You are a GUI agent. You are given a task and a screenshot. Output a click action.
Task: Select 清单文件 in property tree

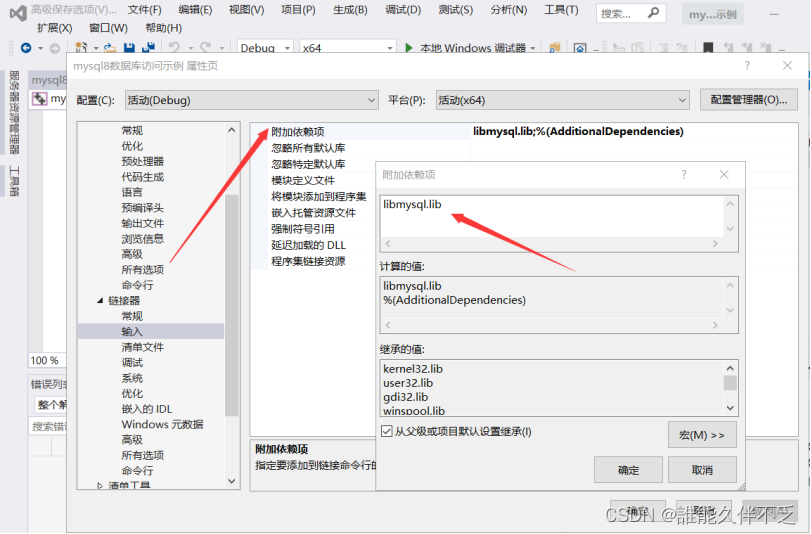tap(142, 347)
